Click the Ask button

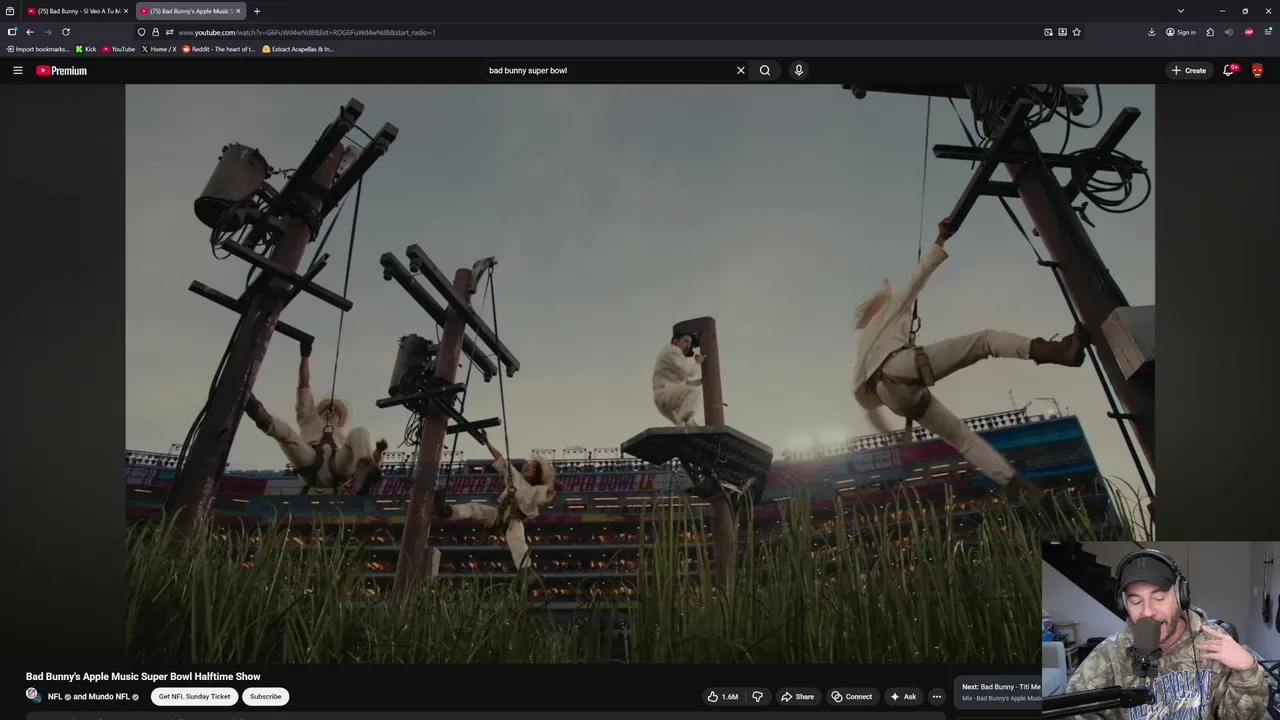(902, 696)
